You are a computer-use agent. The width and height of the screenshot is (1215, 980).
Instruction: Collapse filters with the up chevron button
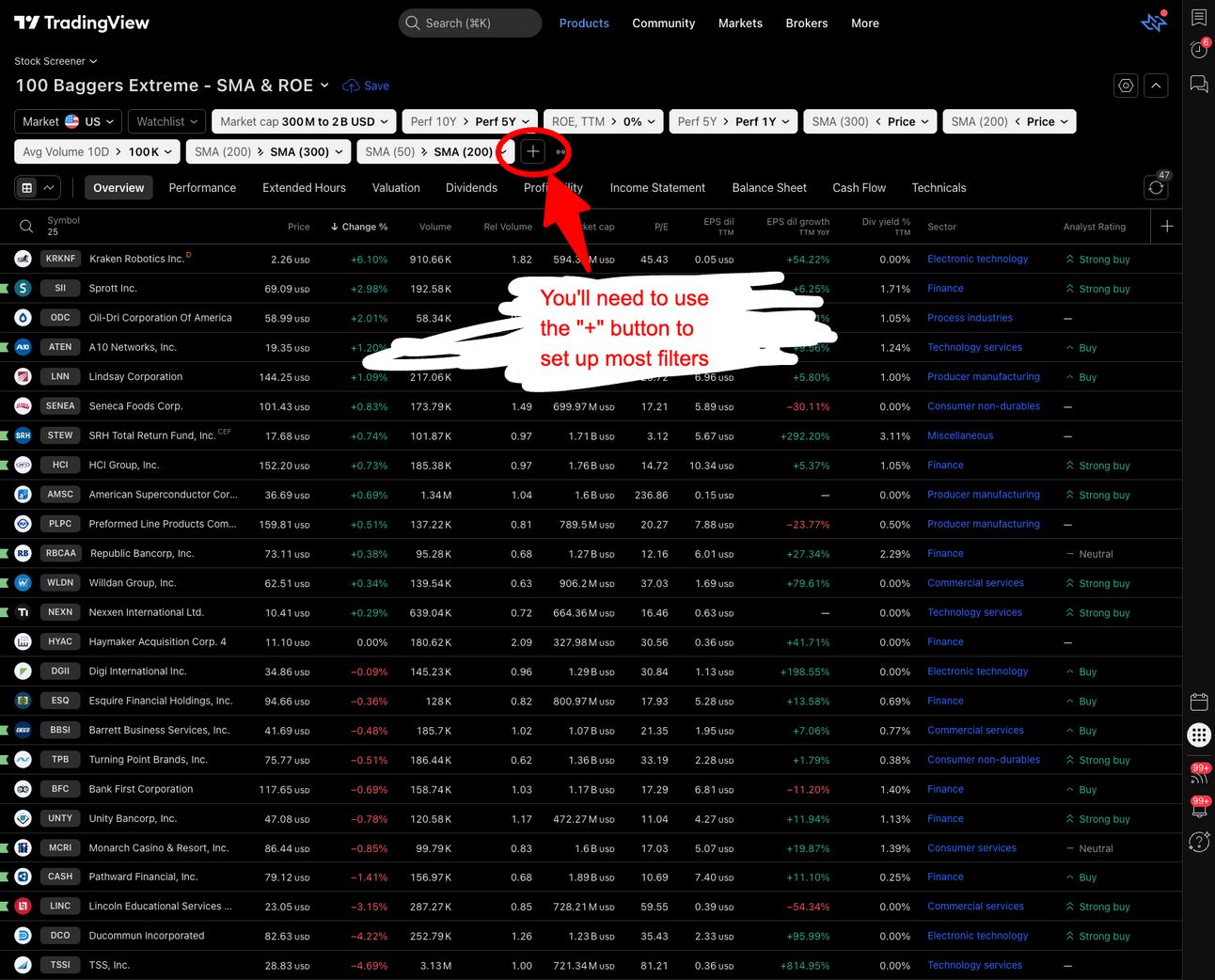point(1156,86)
